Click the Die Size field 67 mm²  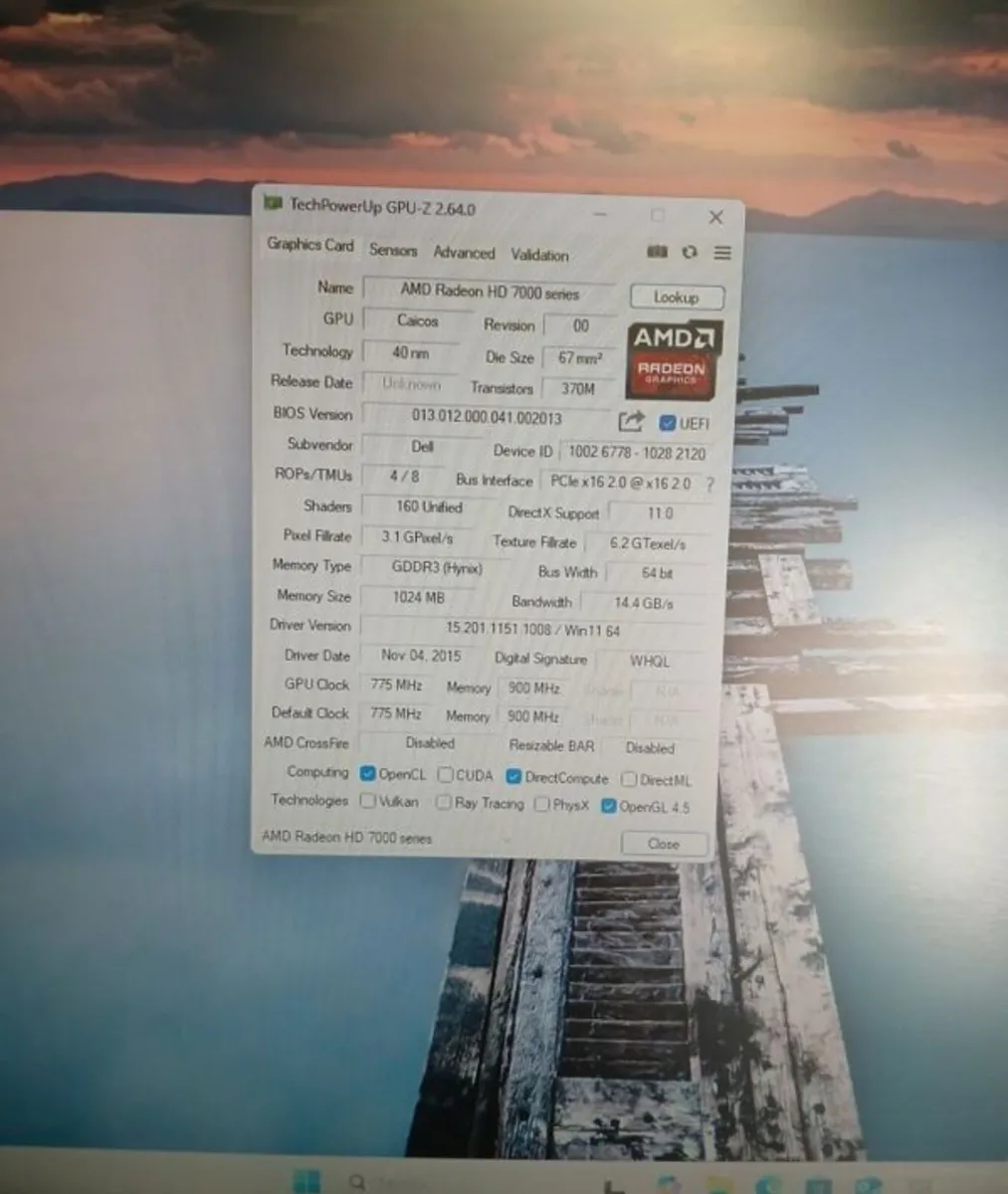coord(578,358)
